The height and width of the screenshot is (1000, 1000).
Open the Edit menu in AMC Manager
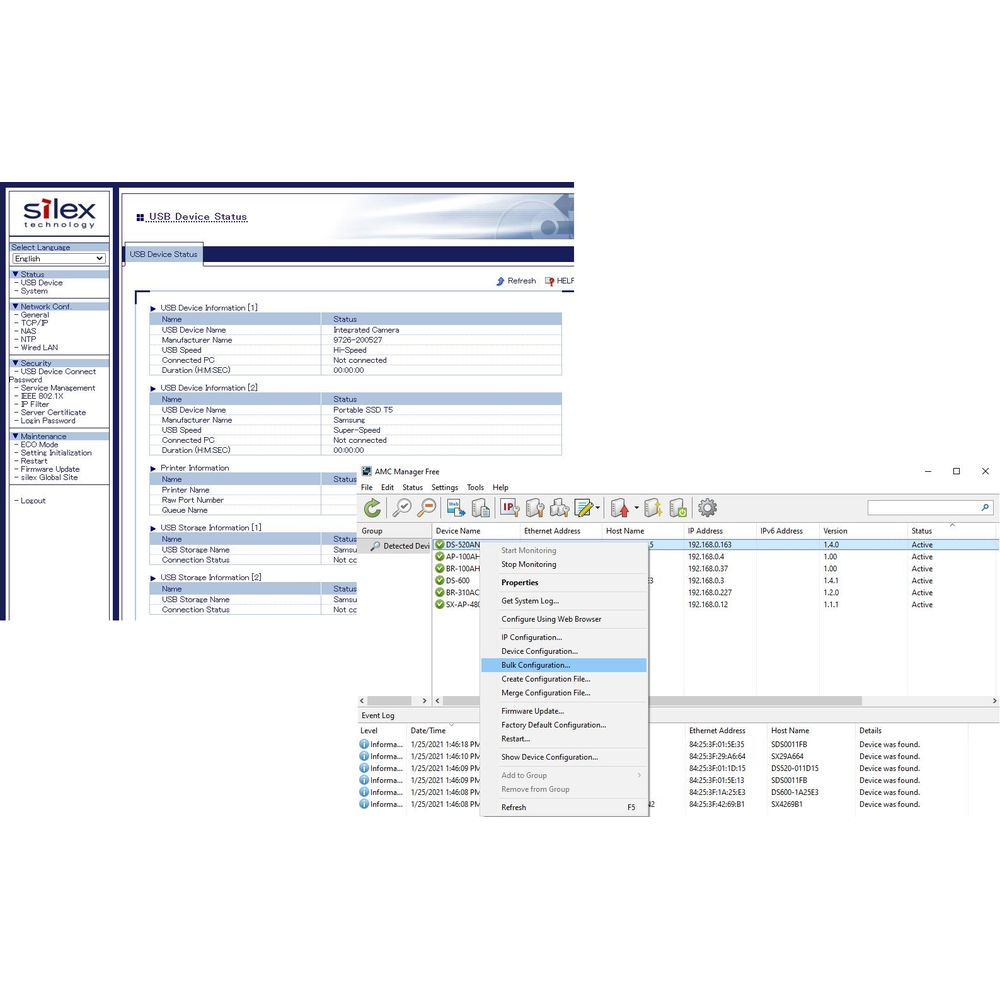tap(387, 487)
